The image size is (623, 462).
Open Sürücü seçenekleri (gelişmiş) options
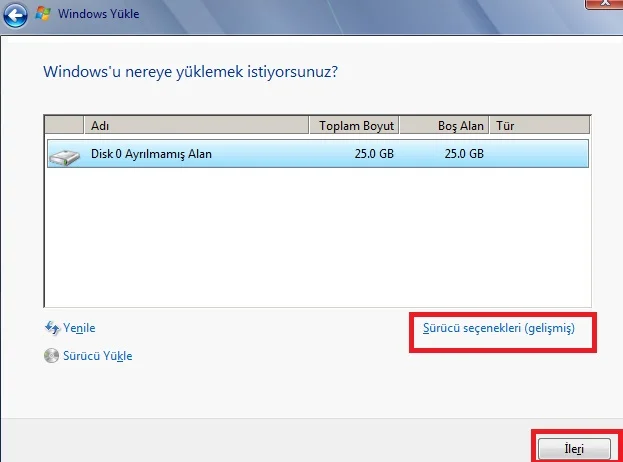tap(498, 328)
